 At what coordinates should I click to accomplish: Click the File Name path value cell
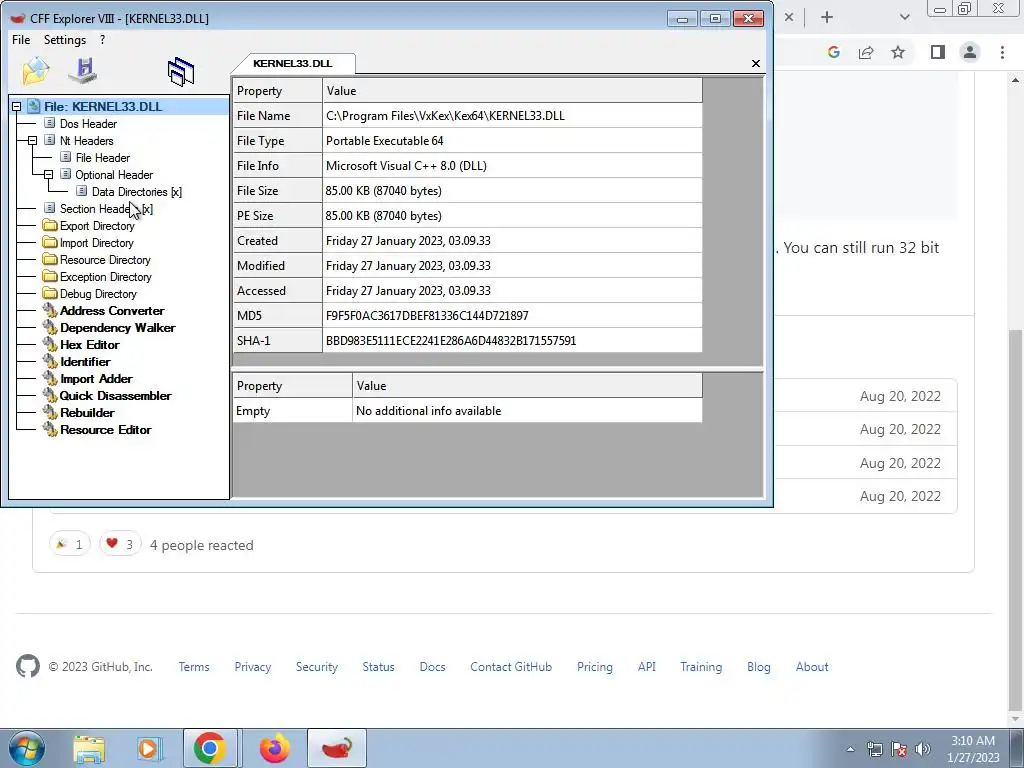pyautogui.click(x=512, y=116)
